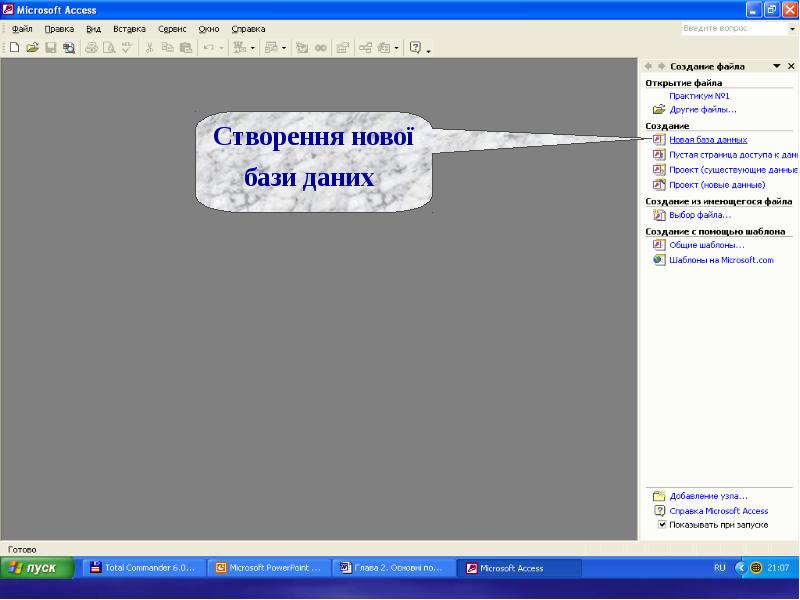
Task: Open the Практикум №1 recent file
Action: click(699, 96)
